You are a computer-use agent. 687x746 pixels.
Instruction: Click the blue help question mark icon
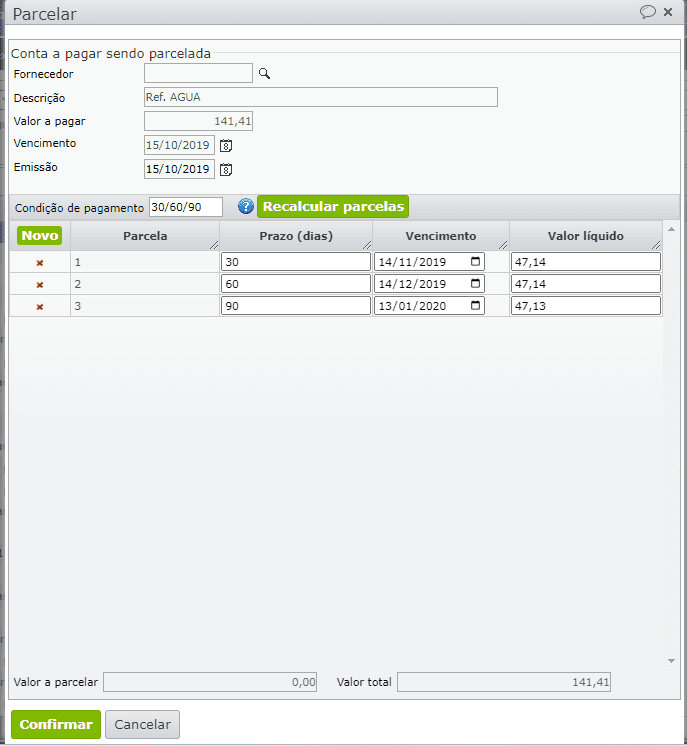[x=245, y=206]
